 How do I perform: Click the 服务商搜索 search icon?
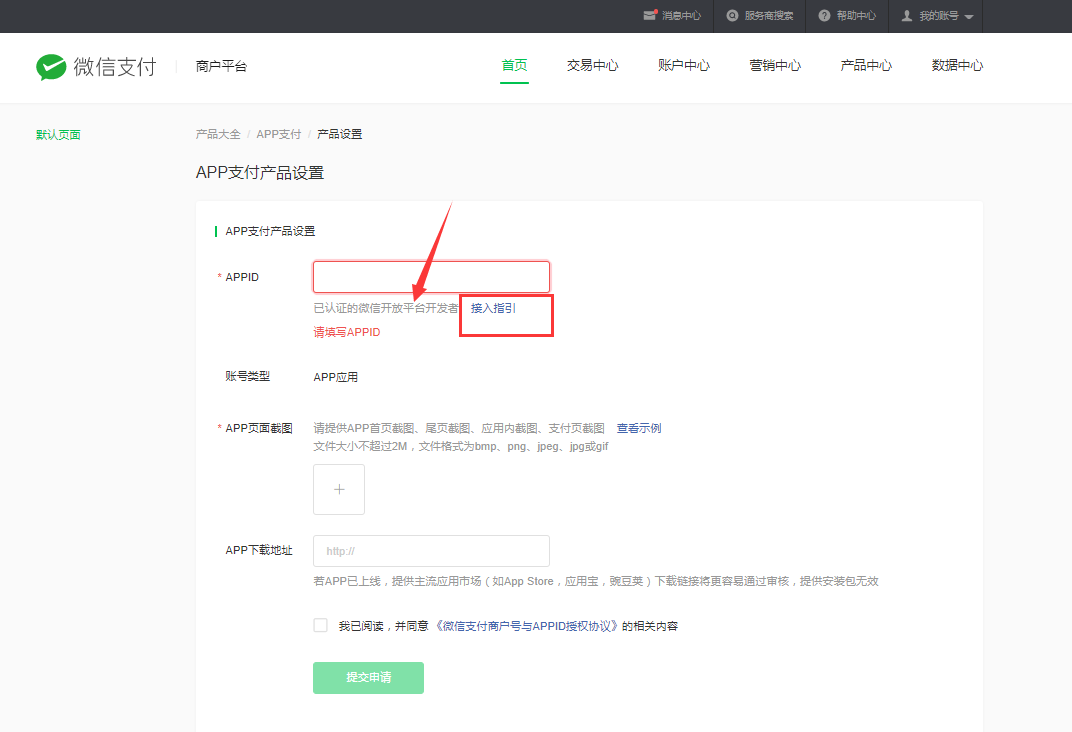pos(733,16)
